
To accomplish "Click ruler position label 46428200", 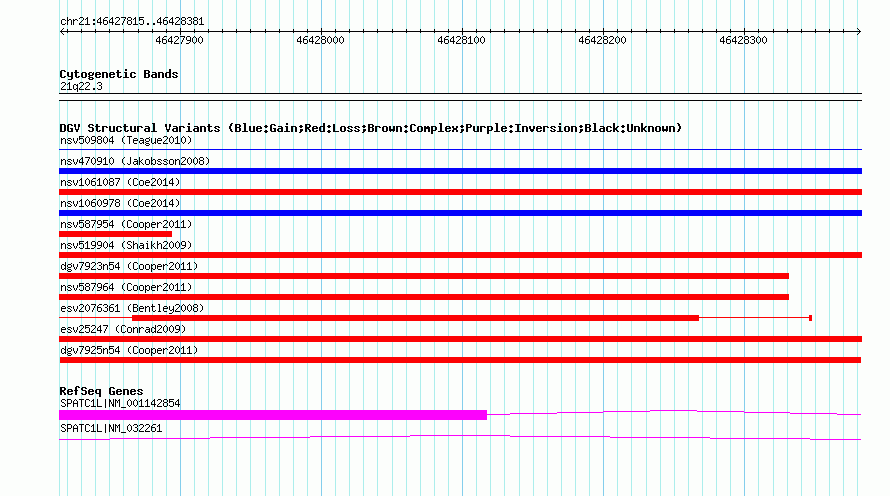I will click(602, 40).
